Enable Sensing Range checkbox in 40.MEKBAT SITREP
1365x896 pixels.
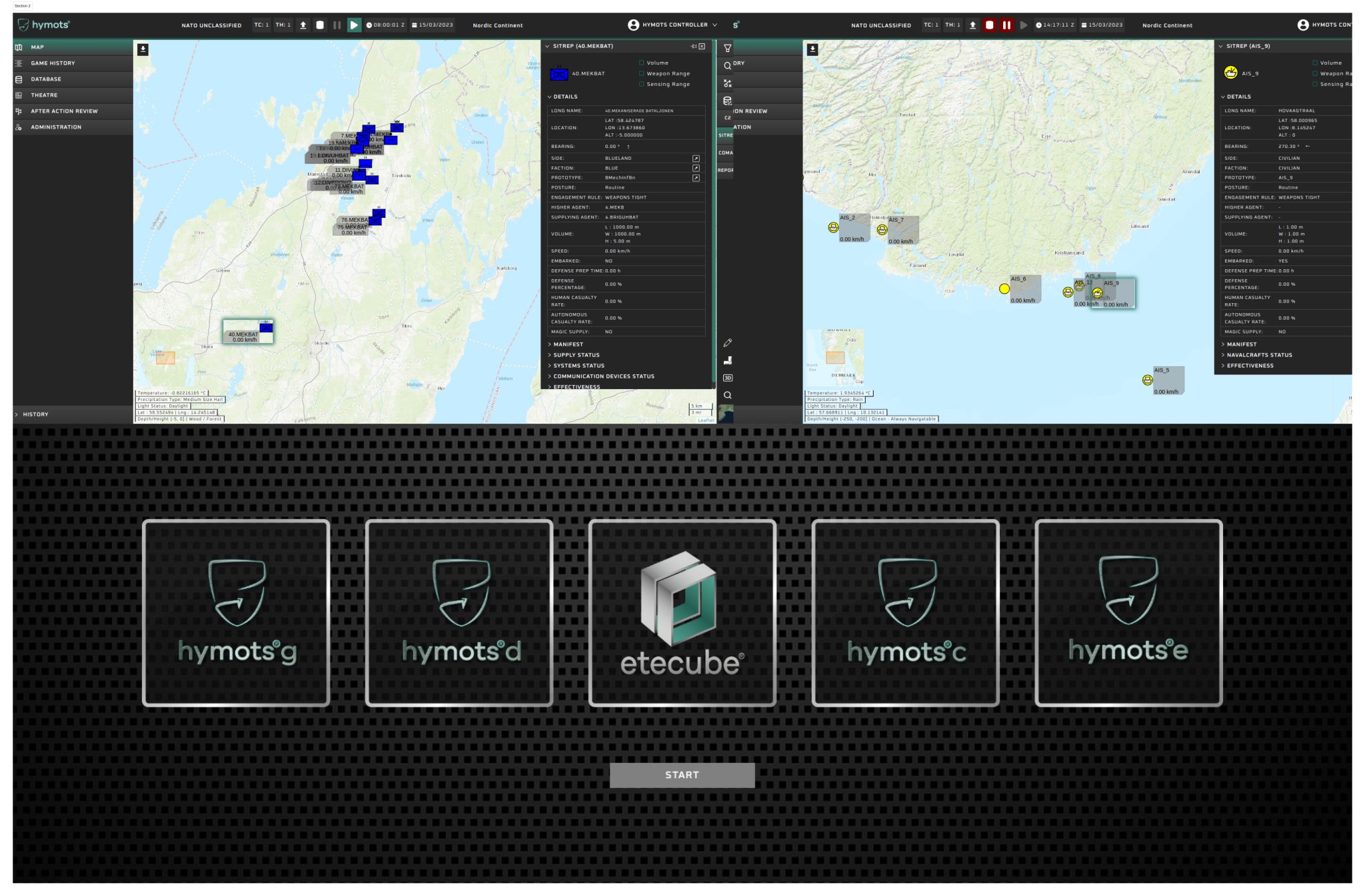(x=642, y=85)
